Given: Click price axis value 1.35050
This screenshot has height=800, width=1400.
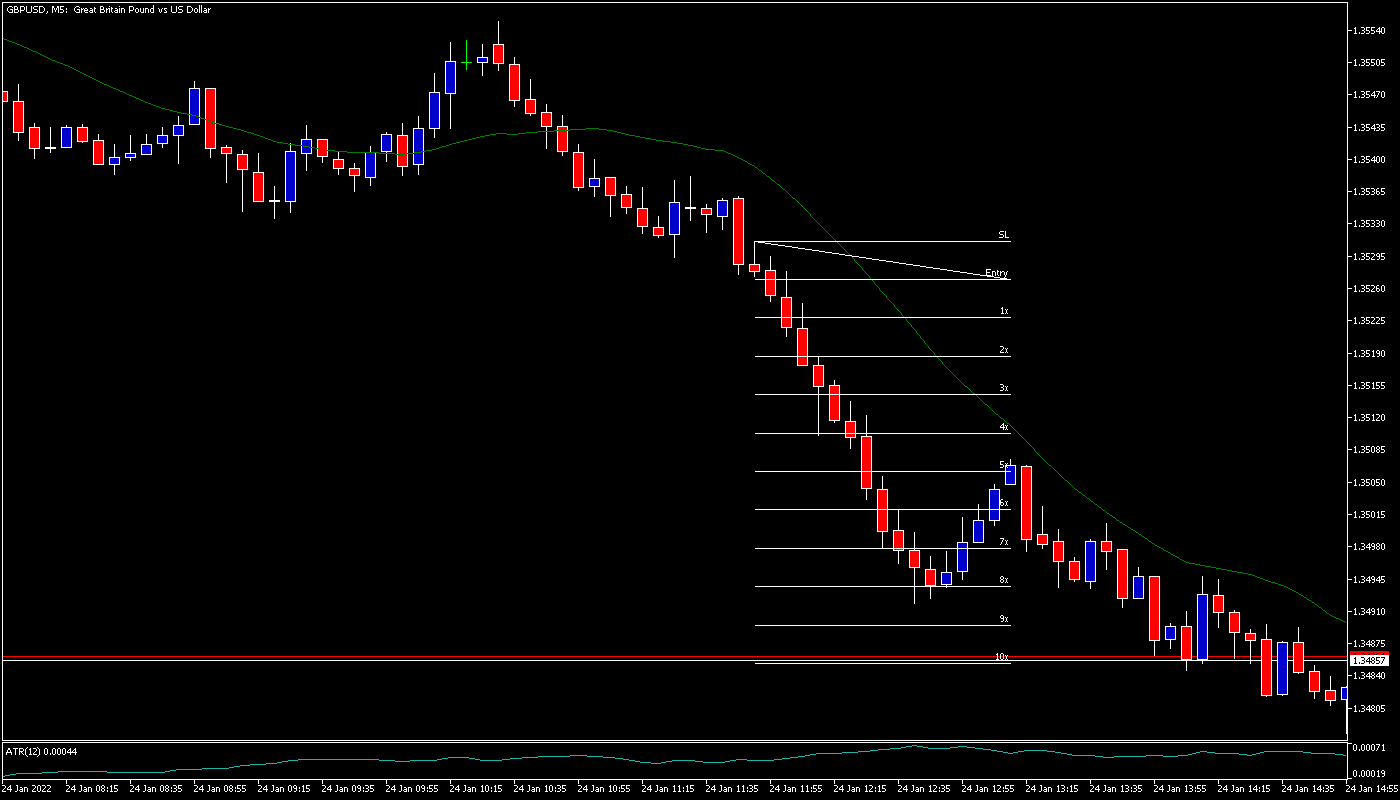Looking at the screenshot, I should (1370, 483).
